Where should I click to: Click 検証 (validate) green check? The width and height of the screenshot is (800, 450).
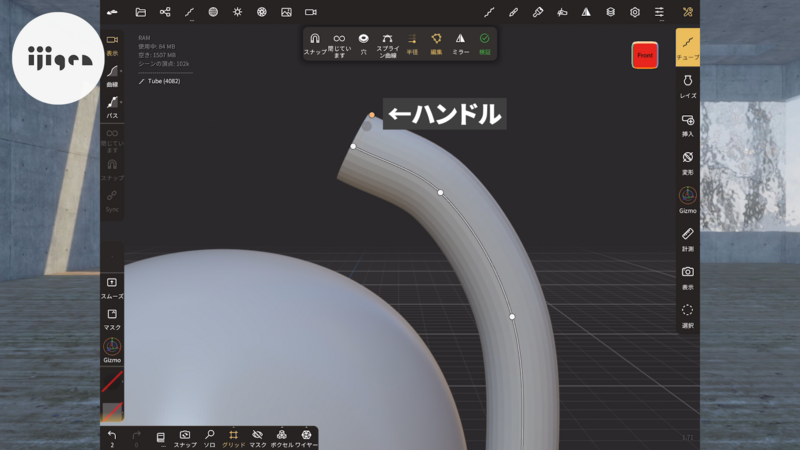pyautogui.click(x=485, y=44)
